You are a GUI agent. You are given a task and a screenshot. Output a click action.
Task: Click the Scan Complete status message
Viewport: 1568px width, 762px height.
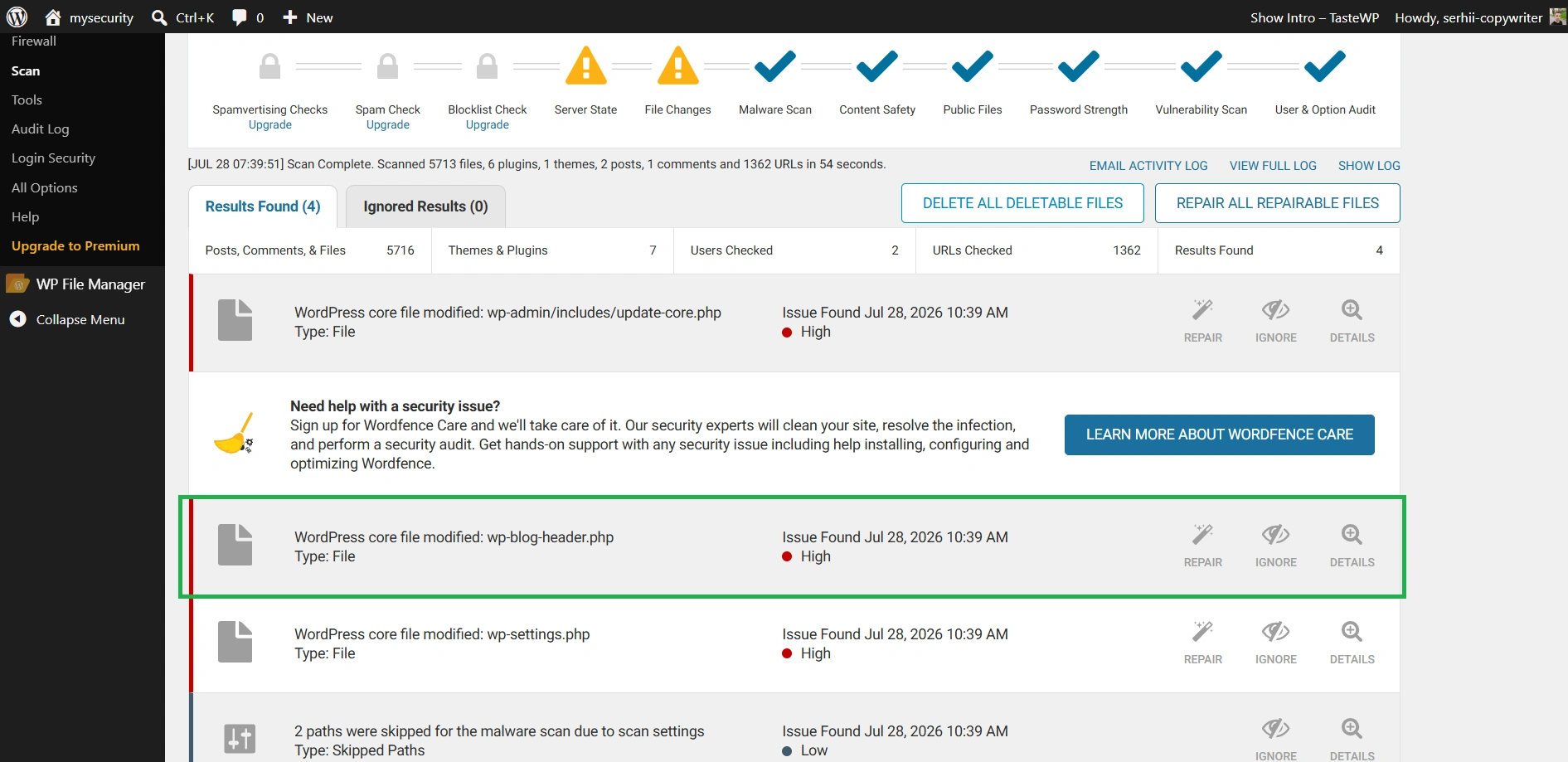tap(536, 164)
